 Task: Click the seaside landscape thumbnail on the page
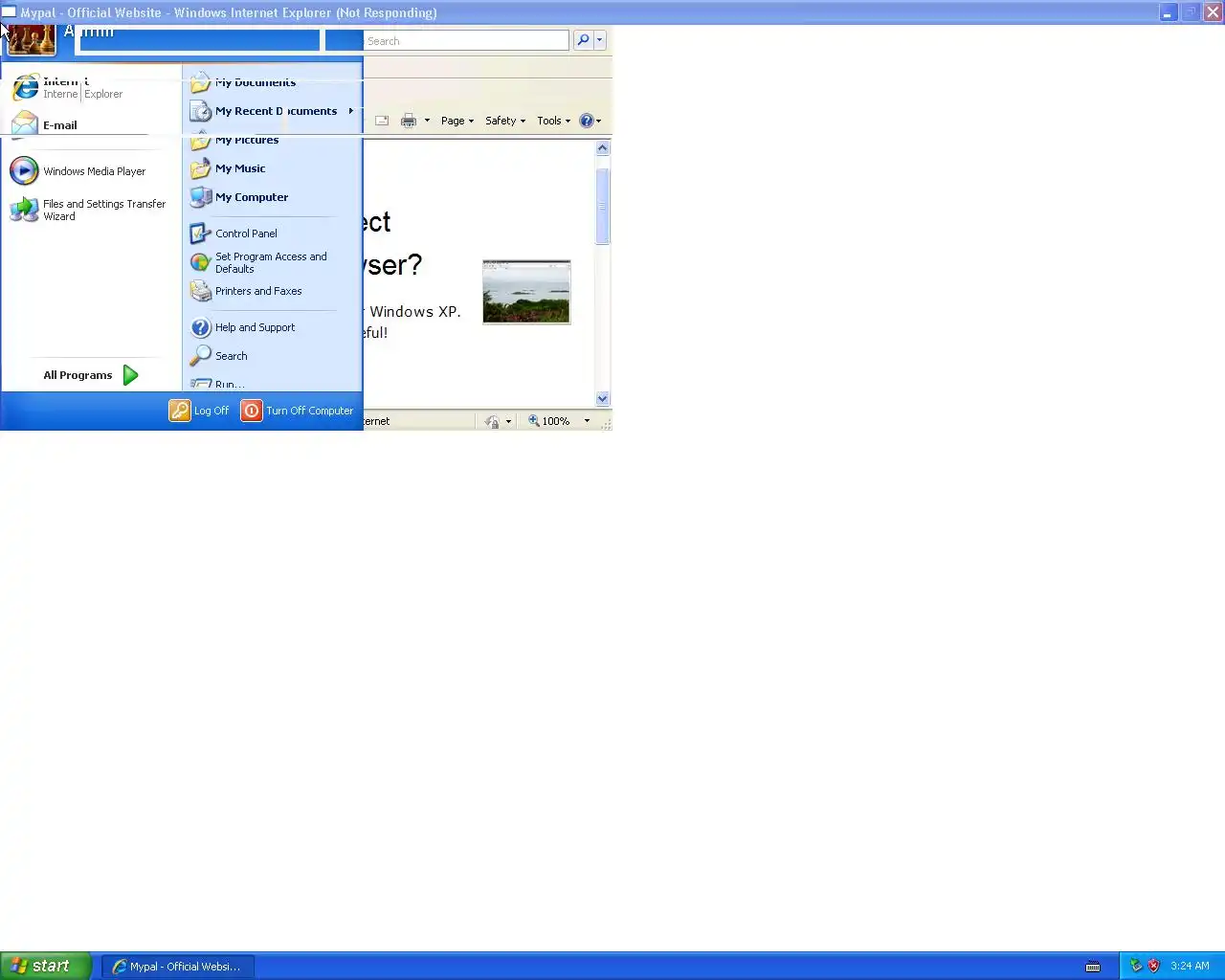pyautogui.click(x=526, y=292)
